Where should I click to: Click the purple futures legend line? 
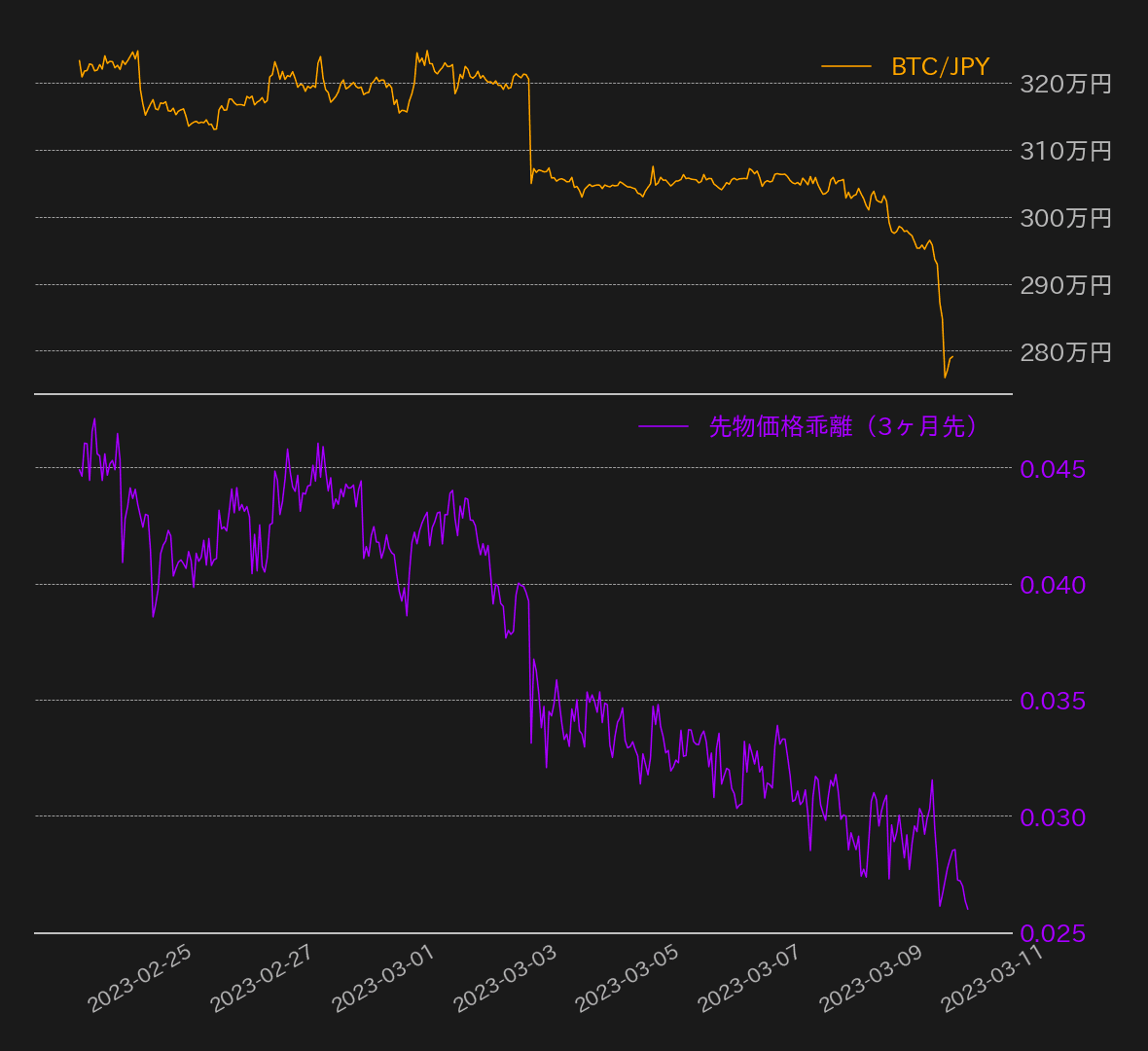coord(664,426)
